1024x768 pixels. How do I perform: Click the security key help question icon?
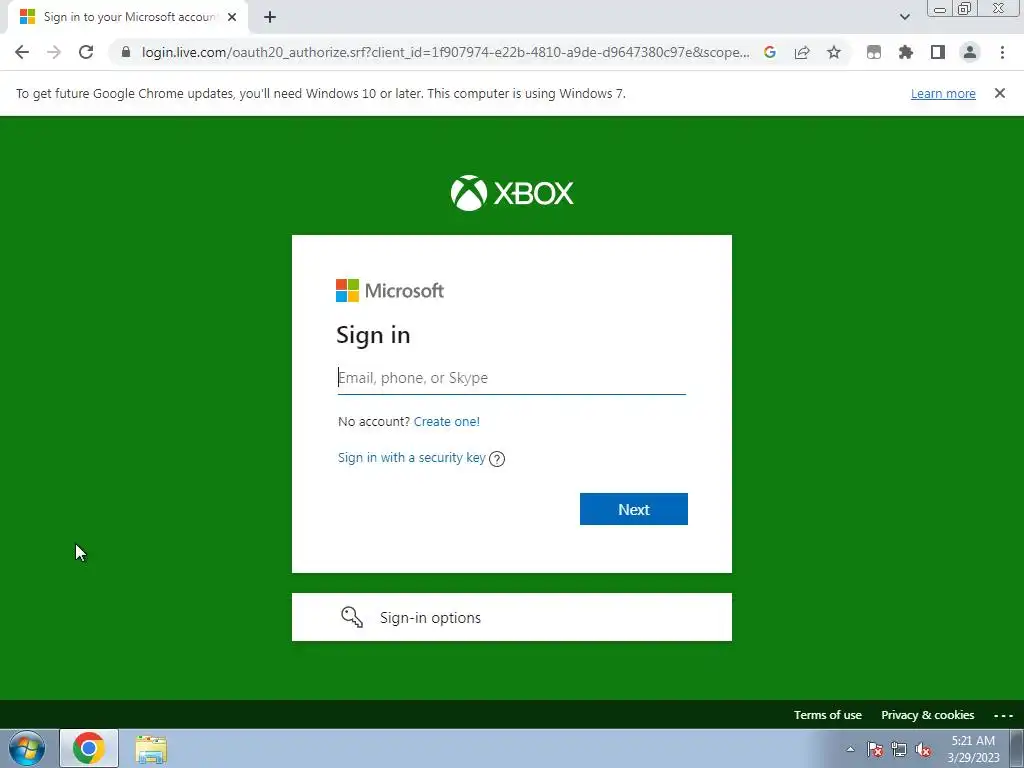[497, 459]
